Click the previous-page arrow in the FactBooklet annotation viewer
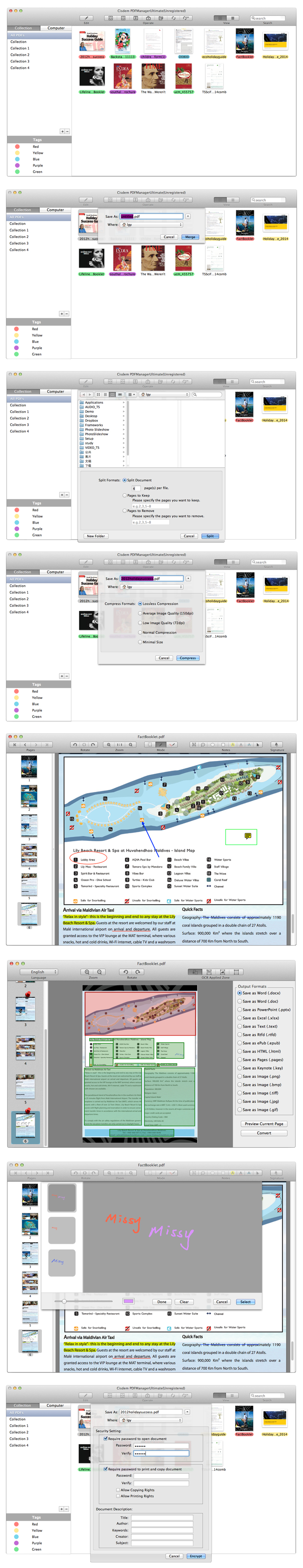 click(x=25, y=744)
